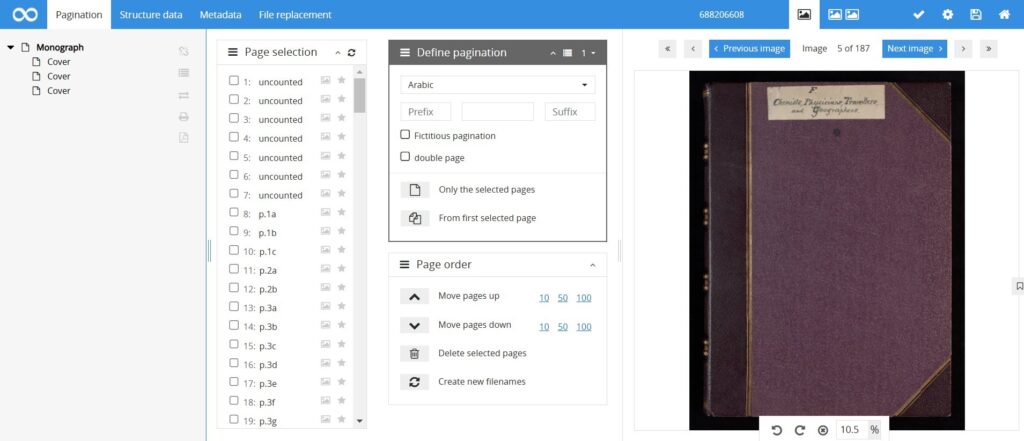Refresh the Page selection panel
This screenshot has height=441, width=1024.
click(x=351, y=53)
